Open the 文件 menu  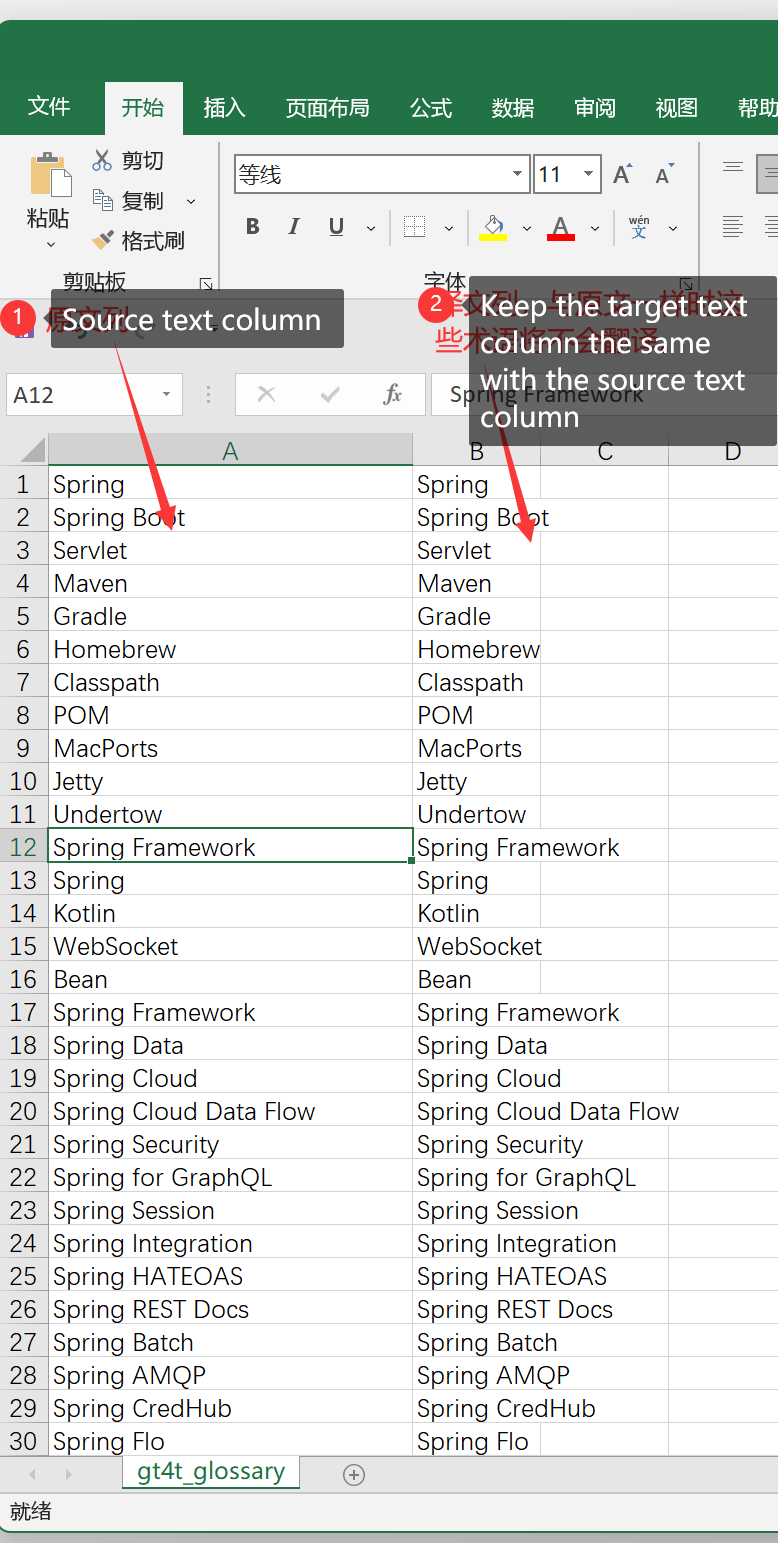pos(49,108)
